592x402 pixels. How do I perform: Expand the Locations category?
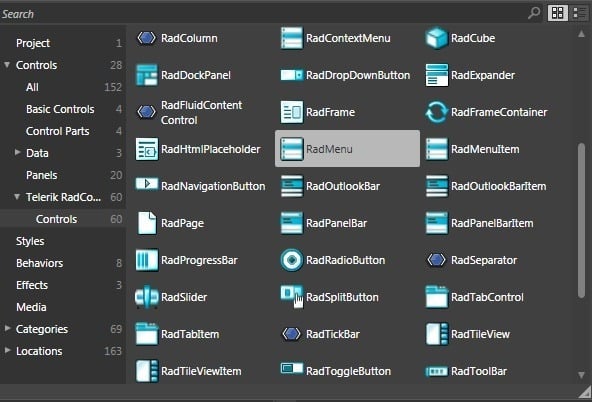tap(7, 350)
